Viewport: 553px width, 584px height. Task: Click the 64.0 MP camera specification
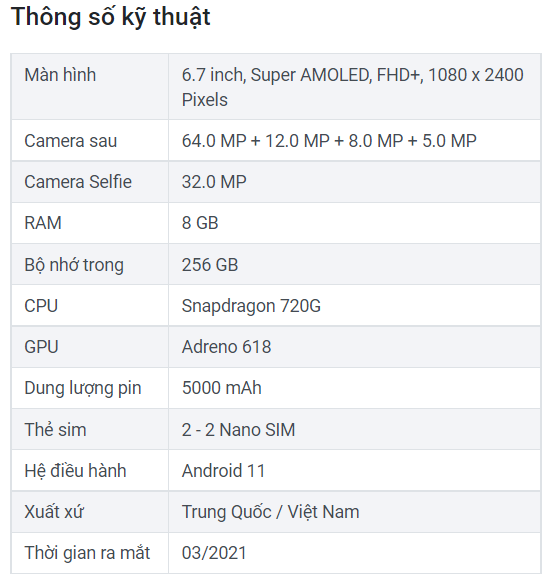(329, 141)
